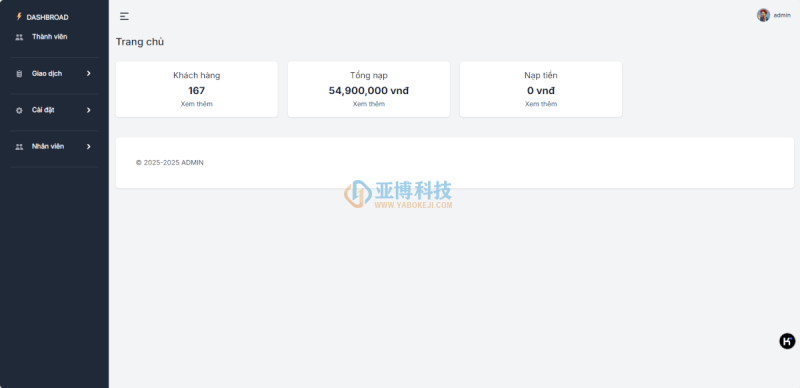This screenshot has width=800, height=388.
Task: Open the admin username dropdown
Action: point(782,15)
